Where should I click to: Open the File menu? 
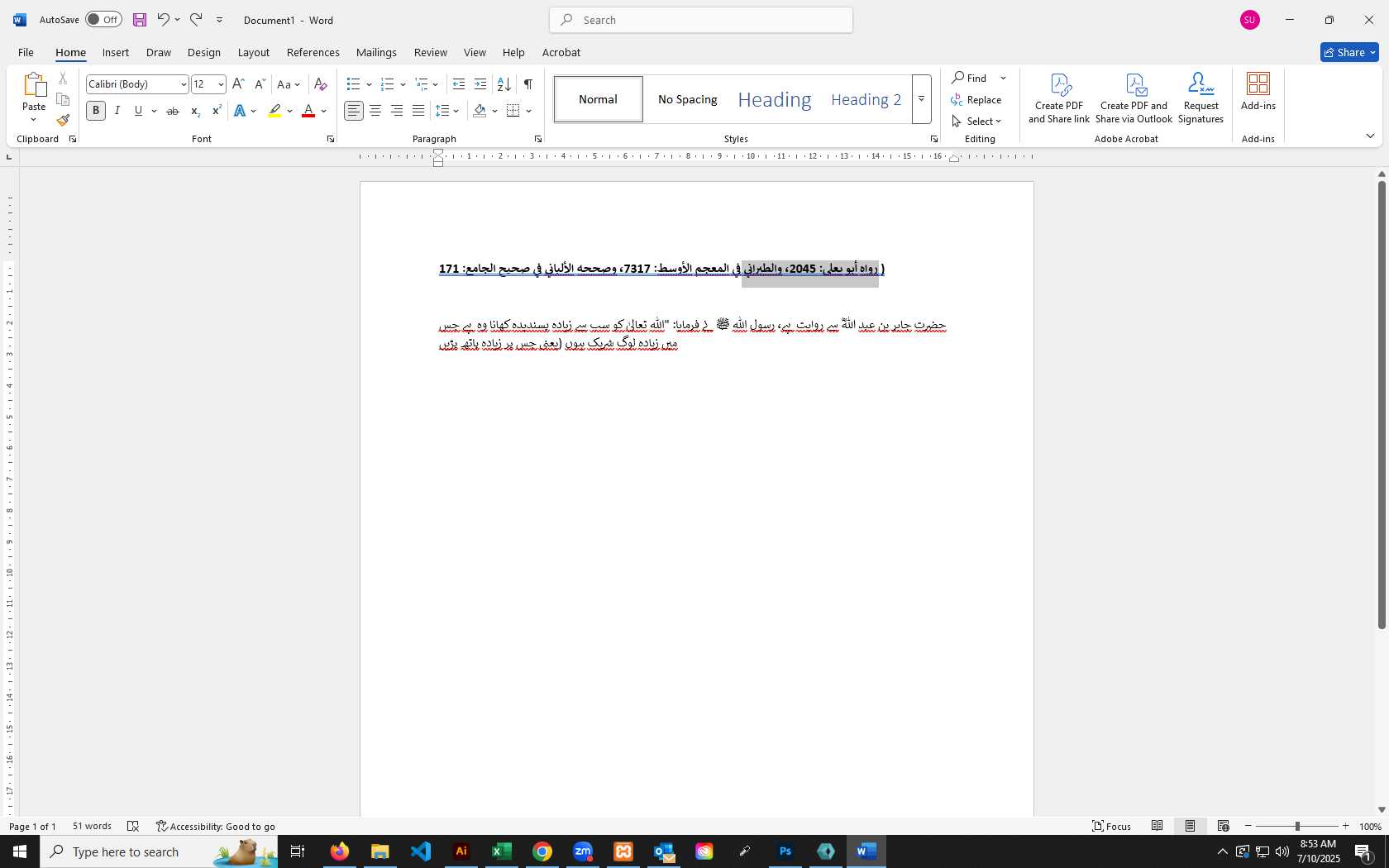click(x=26, y=52)
